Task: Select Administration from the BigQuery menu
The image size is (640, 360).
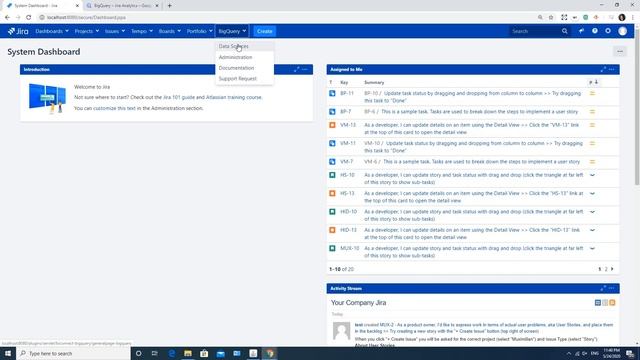Action: [x=244, y=57]
